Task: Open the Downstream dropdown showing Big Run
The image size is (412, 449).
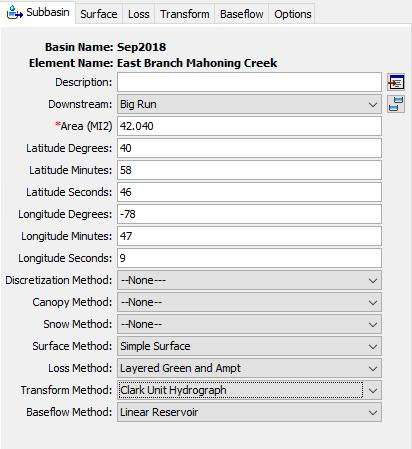Action: (249, 104)
